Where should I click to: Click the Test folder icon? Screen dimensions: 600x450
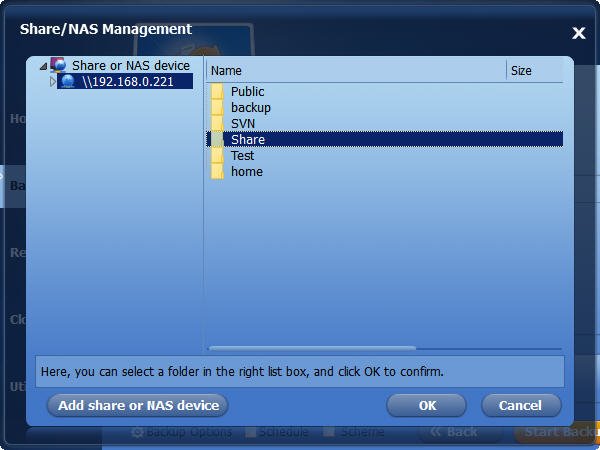pyautogui.click(x=217, y=155)
